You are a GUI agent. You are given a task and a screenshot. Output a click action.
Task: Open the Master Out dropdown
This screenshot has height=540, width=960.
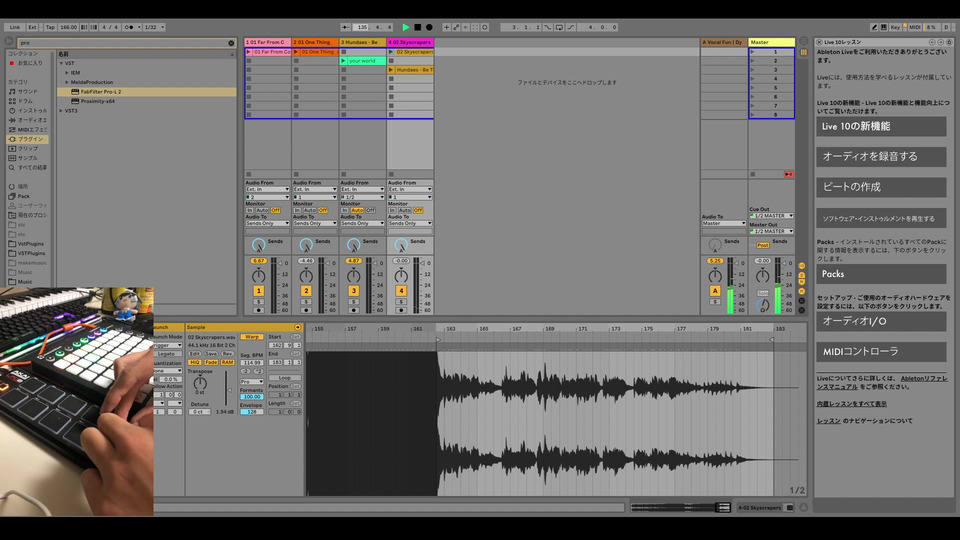(771, 231)
